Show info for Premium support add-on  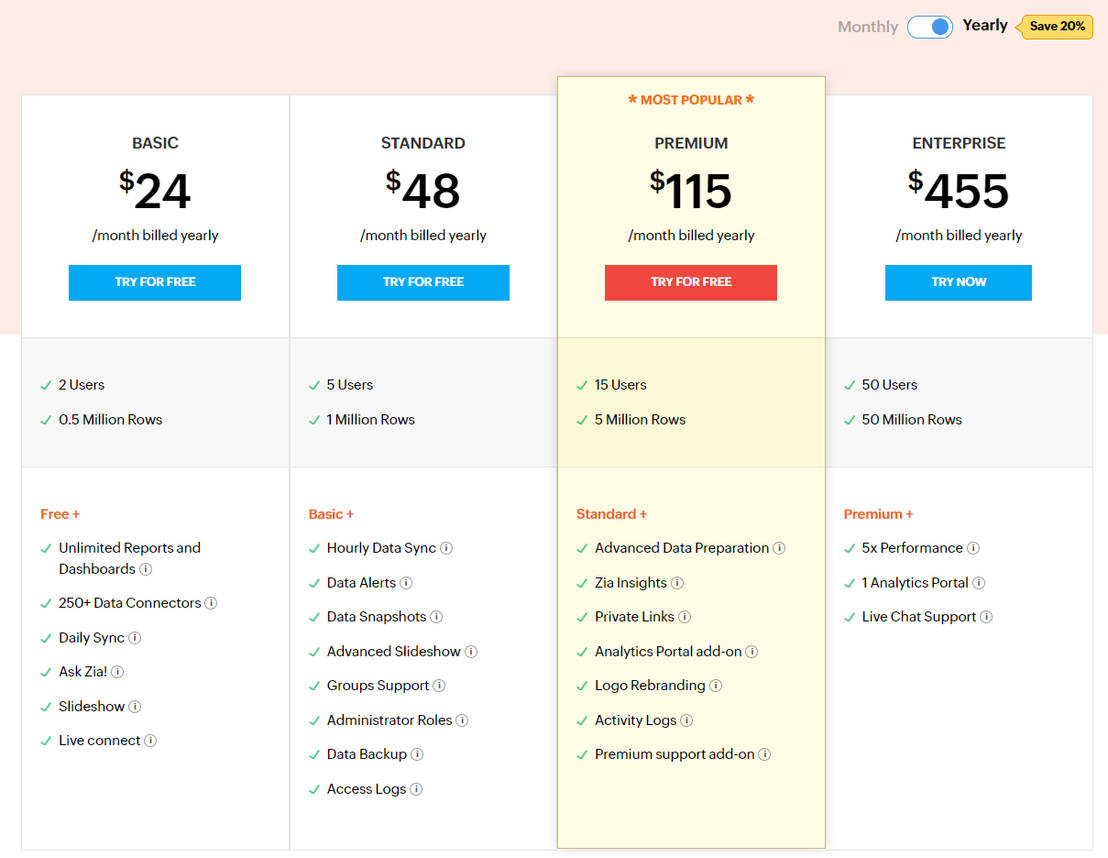point(765,754)
